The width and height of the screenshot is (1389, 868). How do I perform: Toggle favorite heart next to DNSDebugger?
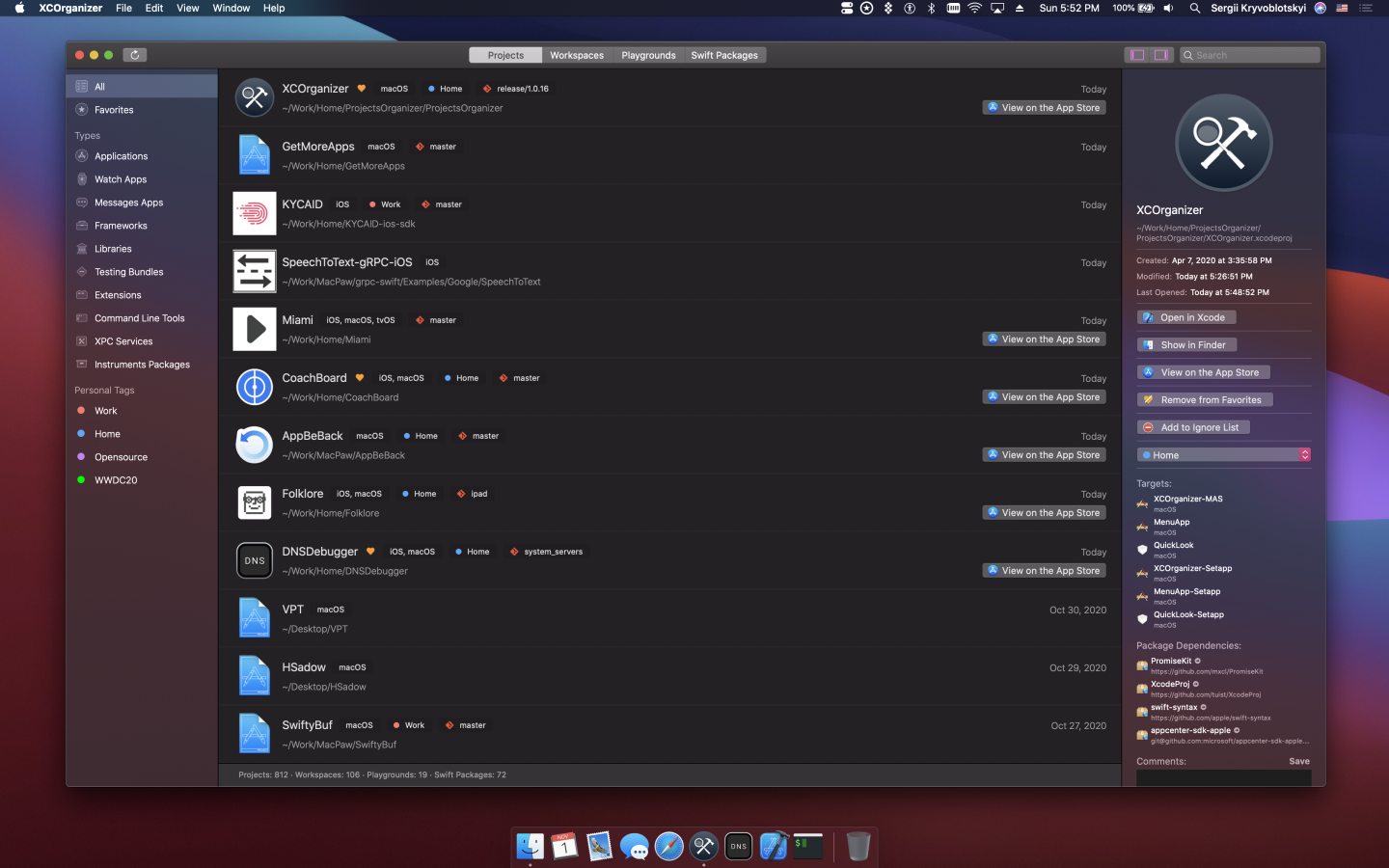coord(370,552)
